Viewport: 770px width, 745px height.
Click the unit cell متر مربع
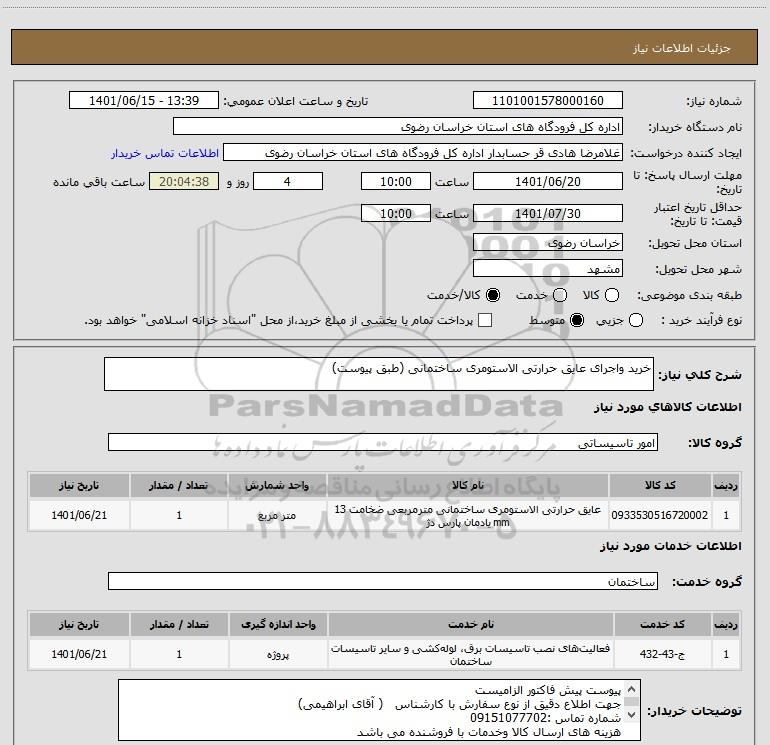point(277,515)
